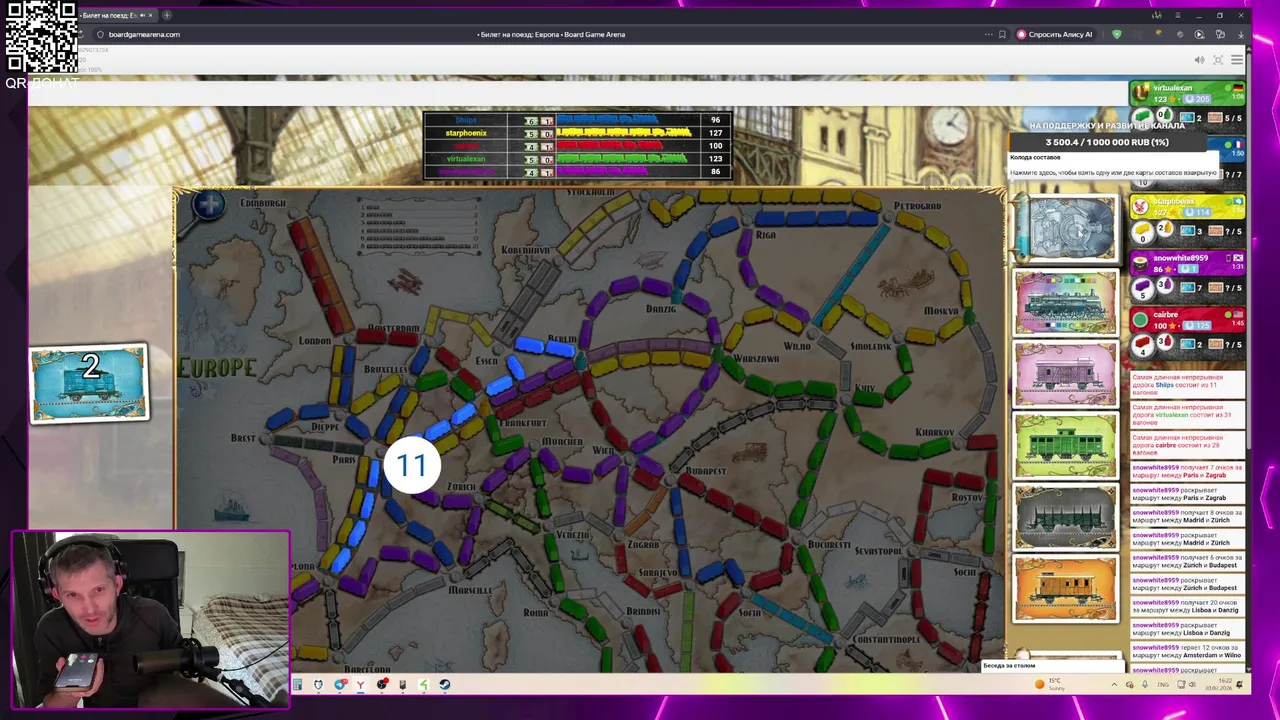Click the Kharkov city label on the map
Screen dimensions: 1280x720
coord(935,432)
